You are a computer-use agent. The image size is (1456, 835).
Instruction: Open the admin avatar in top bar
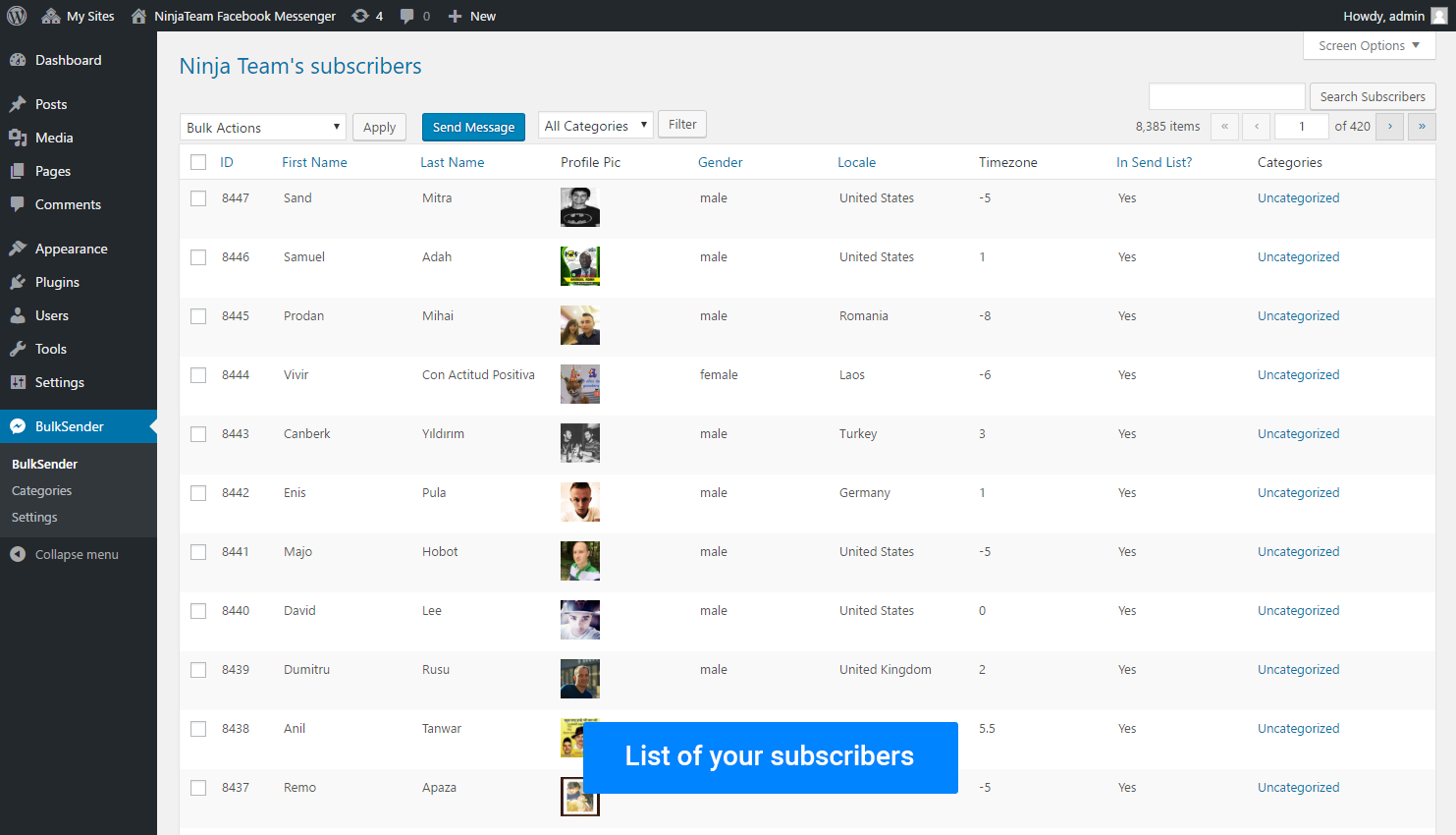point(1438,16)
